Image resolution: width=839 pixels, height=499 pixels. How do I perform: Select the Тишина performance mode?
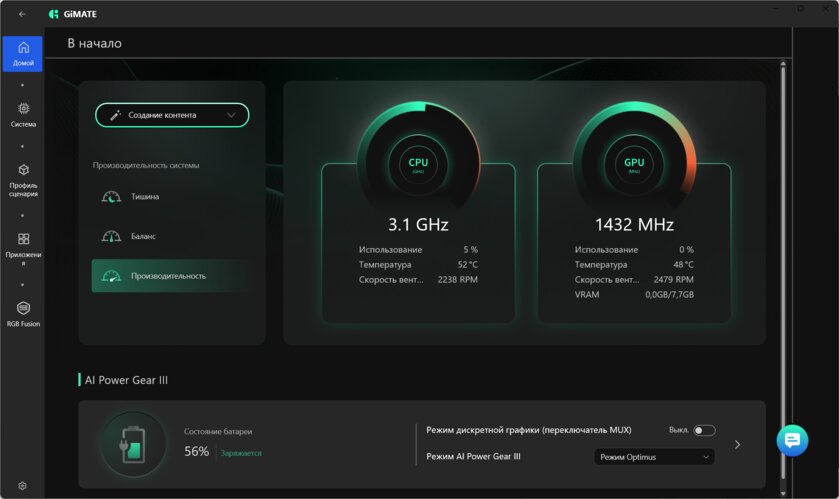[171, 197]
